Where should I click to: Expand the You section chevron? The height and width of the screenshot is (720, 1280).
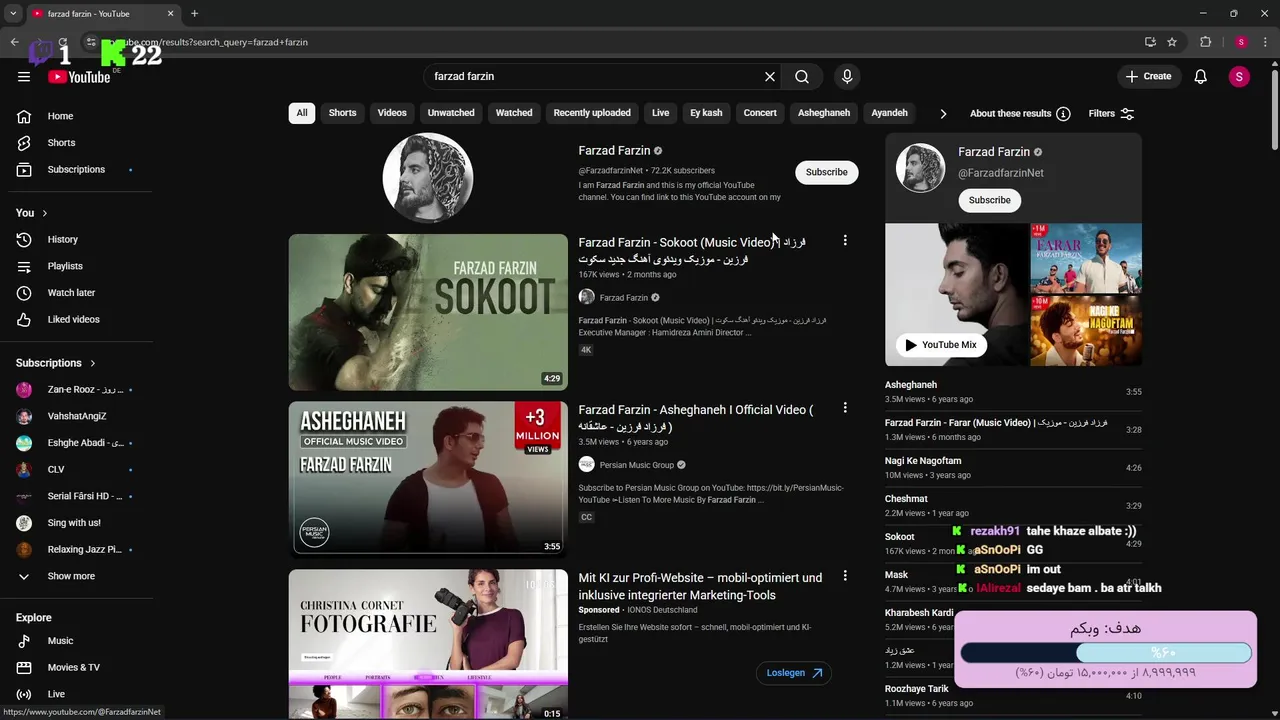coord(44,213)
